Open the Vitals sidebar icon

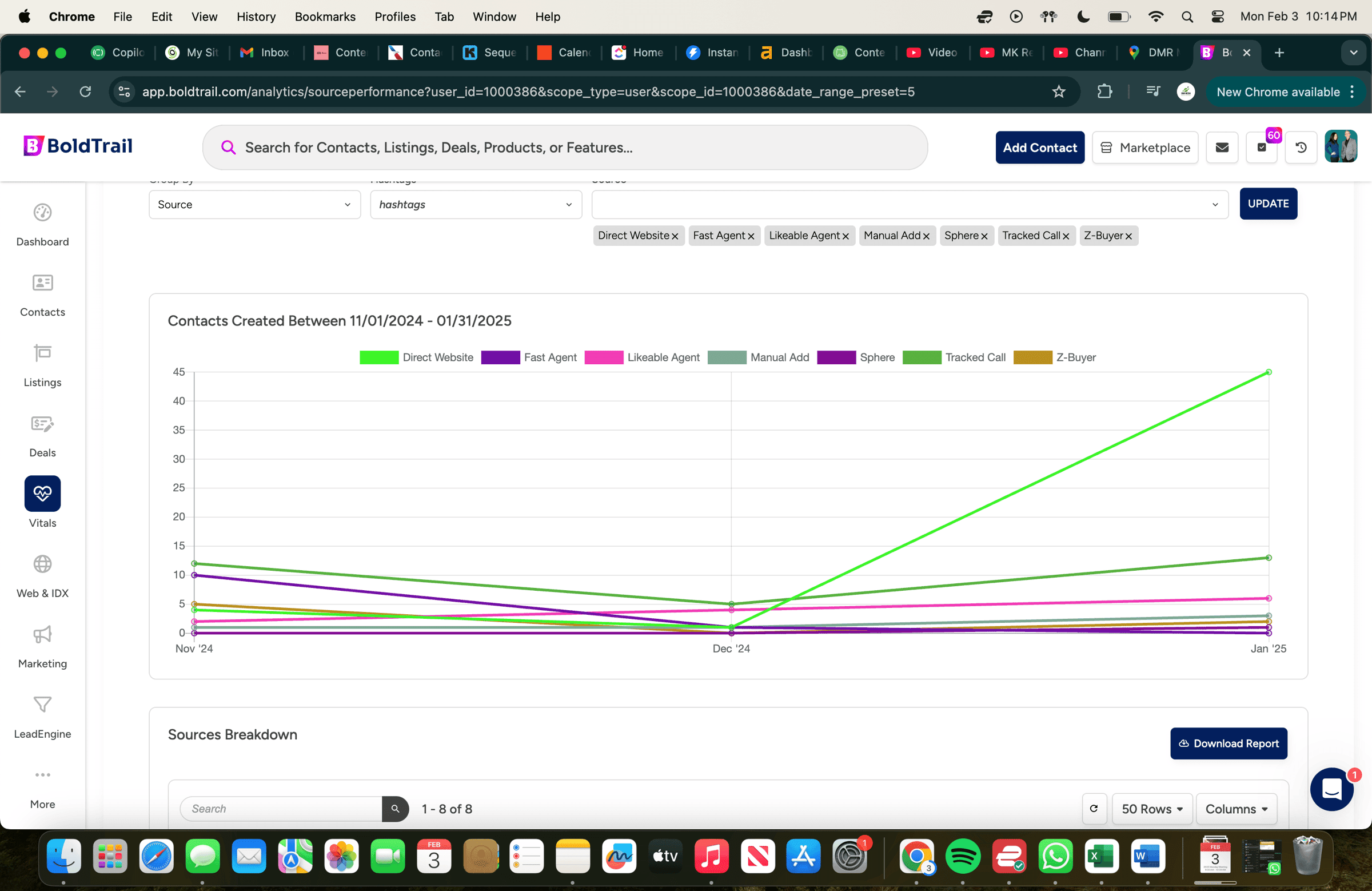pos(42,494)
